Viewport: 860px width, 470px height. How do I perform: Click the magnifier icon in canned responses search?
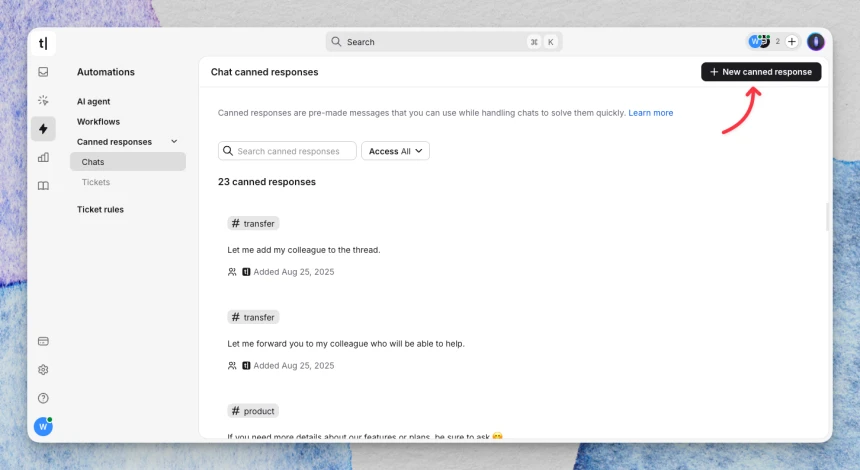tap(228, 151)
